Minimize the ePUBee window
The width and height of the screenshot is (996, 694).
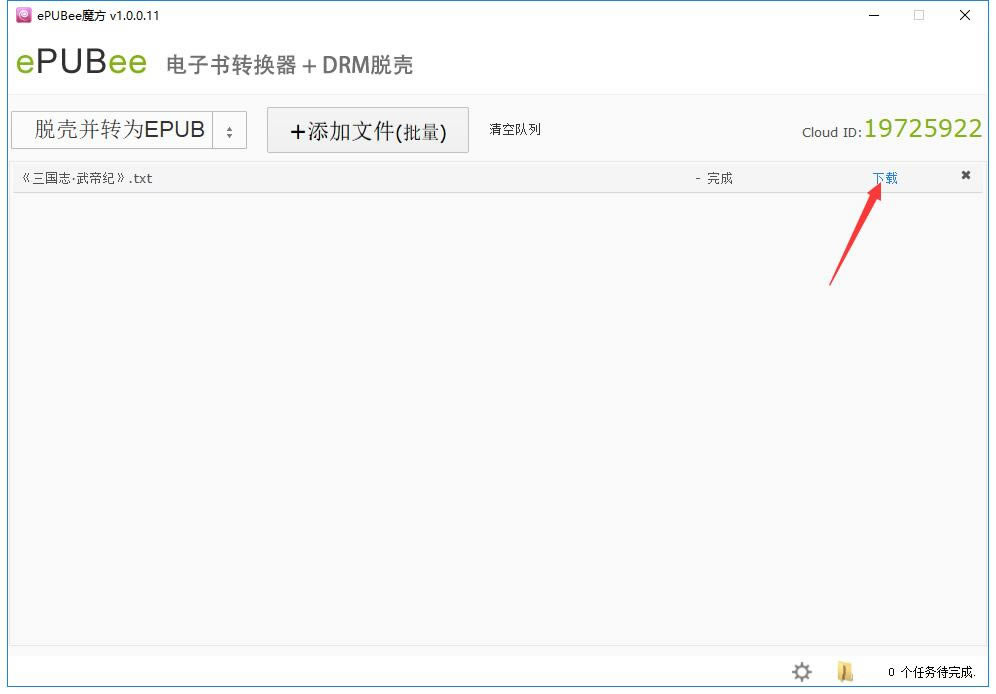click(872, 15)
